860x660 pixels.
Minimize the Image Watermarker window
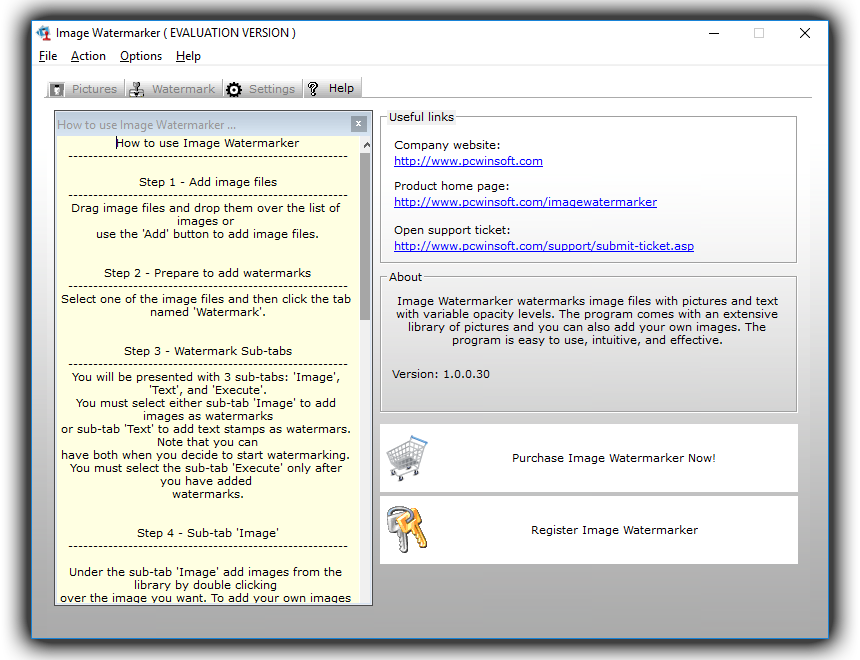[x=714, y=33]
